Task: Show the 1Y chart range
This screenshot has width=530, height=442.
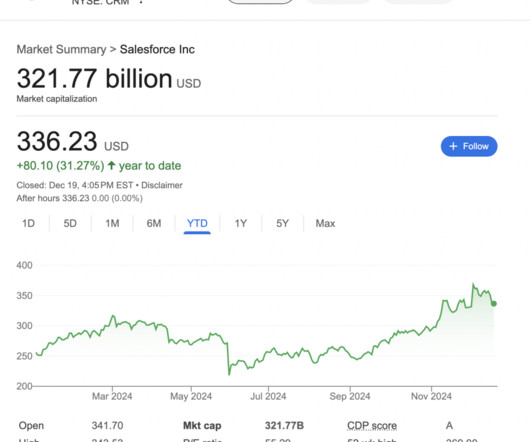Action: click(241, 223)
